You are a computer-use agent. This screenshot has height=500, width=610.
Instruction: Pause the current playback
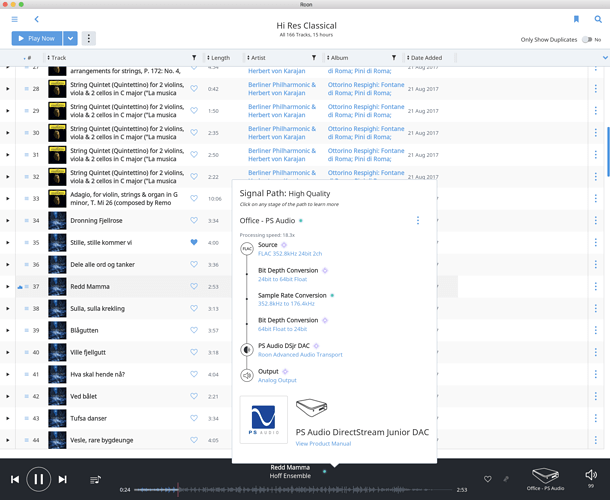(39, 479)
